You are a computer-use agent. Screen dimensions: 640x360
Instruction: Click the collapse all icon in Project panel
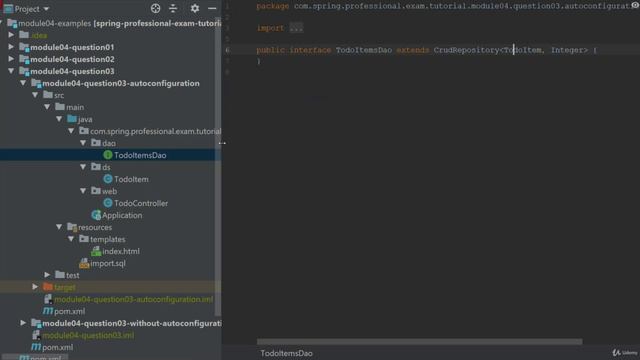[173, 8]
